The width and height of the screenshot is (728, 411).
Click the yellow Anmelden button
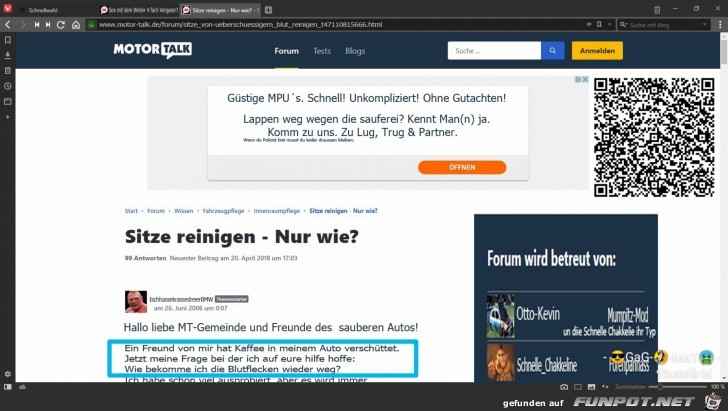(597, 51)
